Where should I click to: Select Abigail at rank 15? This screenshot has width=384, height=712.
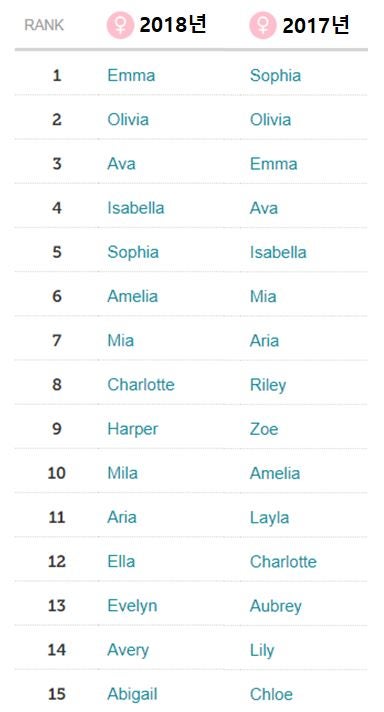[x=132, y=695]
